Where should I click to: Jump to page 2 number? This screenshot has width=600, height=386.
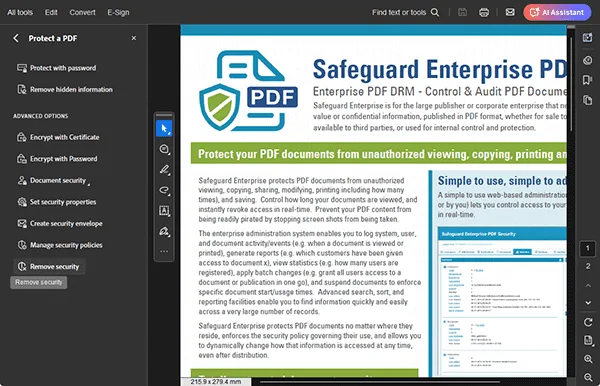pos(588,266)
